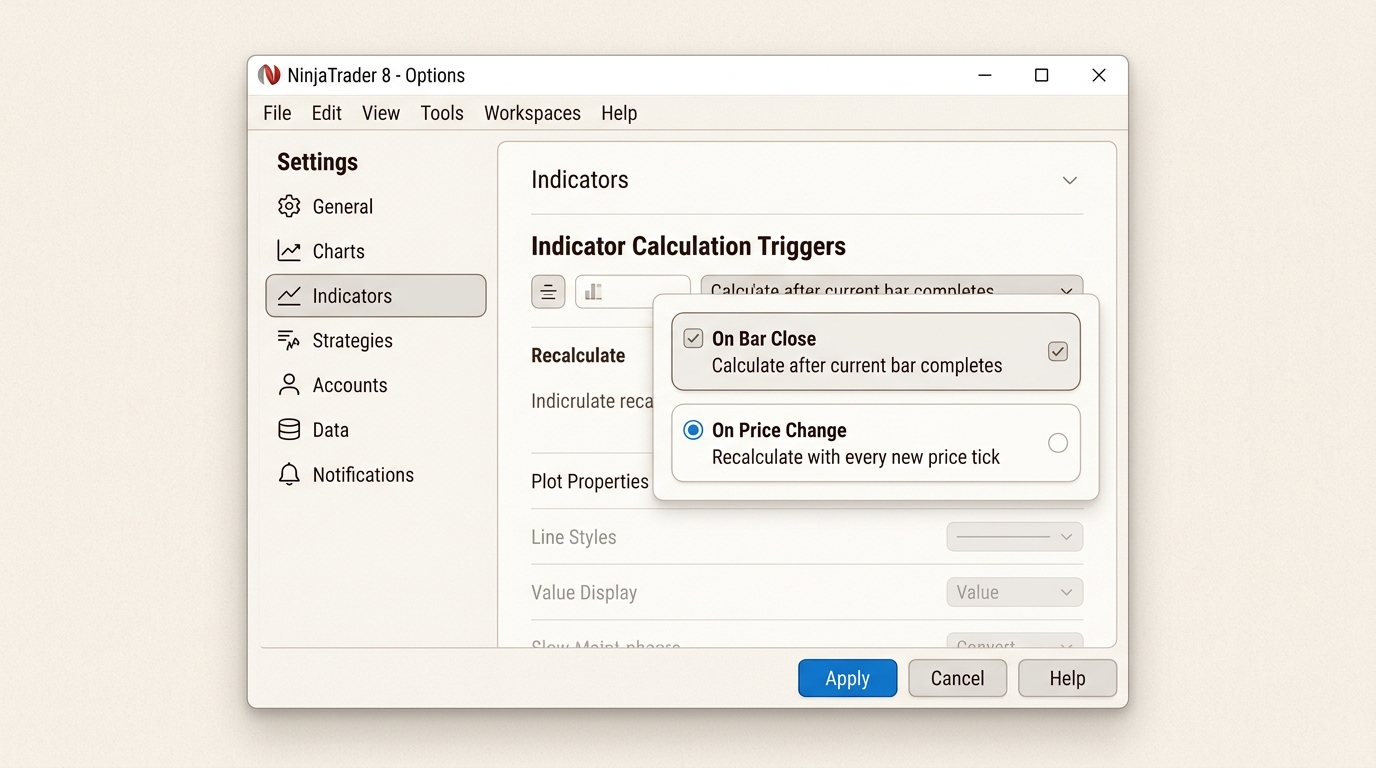Select the empty radio circle at the end of On Price Change
Image resolution: width=1376 pixels, height=768 pixels.
pyautogui.click(x=1058, y=443)
